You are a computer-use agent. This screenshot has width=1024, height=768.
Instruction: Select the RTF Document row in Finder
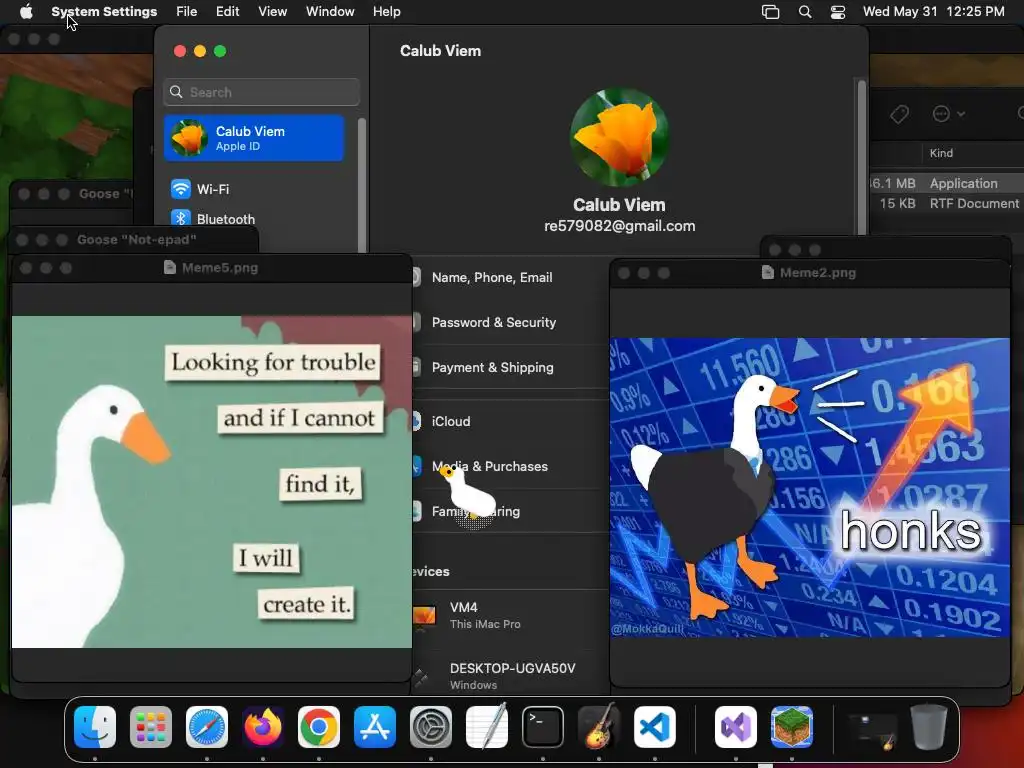click(x=947, y=203)
